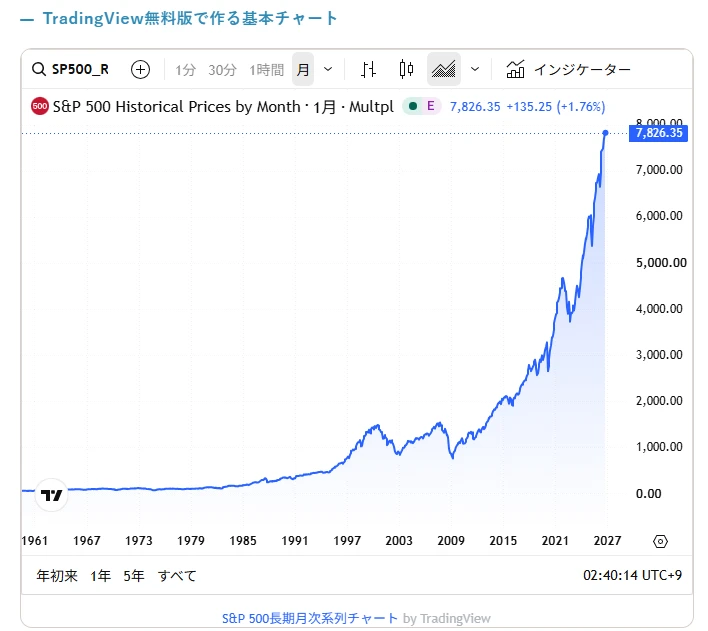This screenshot has height=631, width=708.
Task: Click the green market status dot
Action: [412, 107]
